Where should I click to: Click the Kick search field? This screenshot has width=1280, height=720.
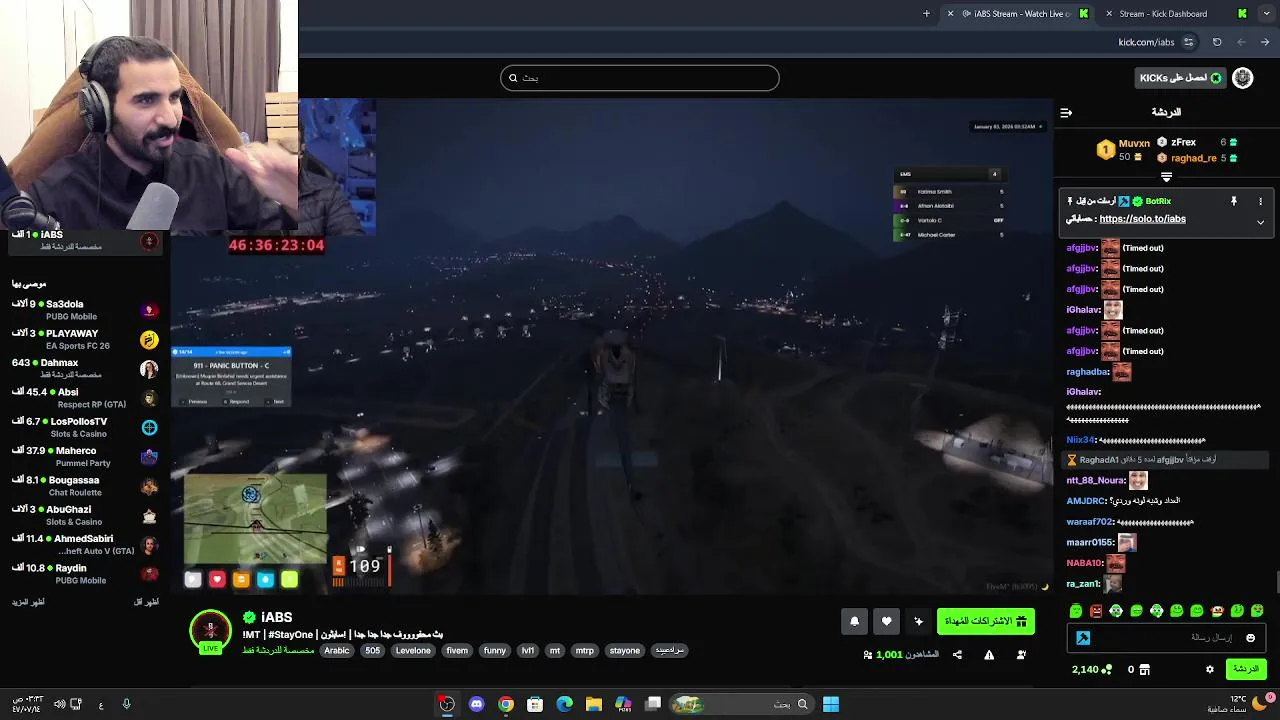640,78
